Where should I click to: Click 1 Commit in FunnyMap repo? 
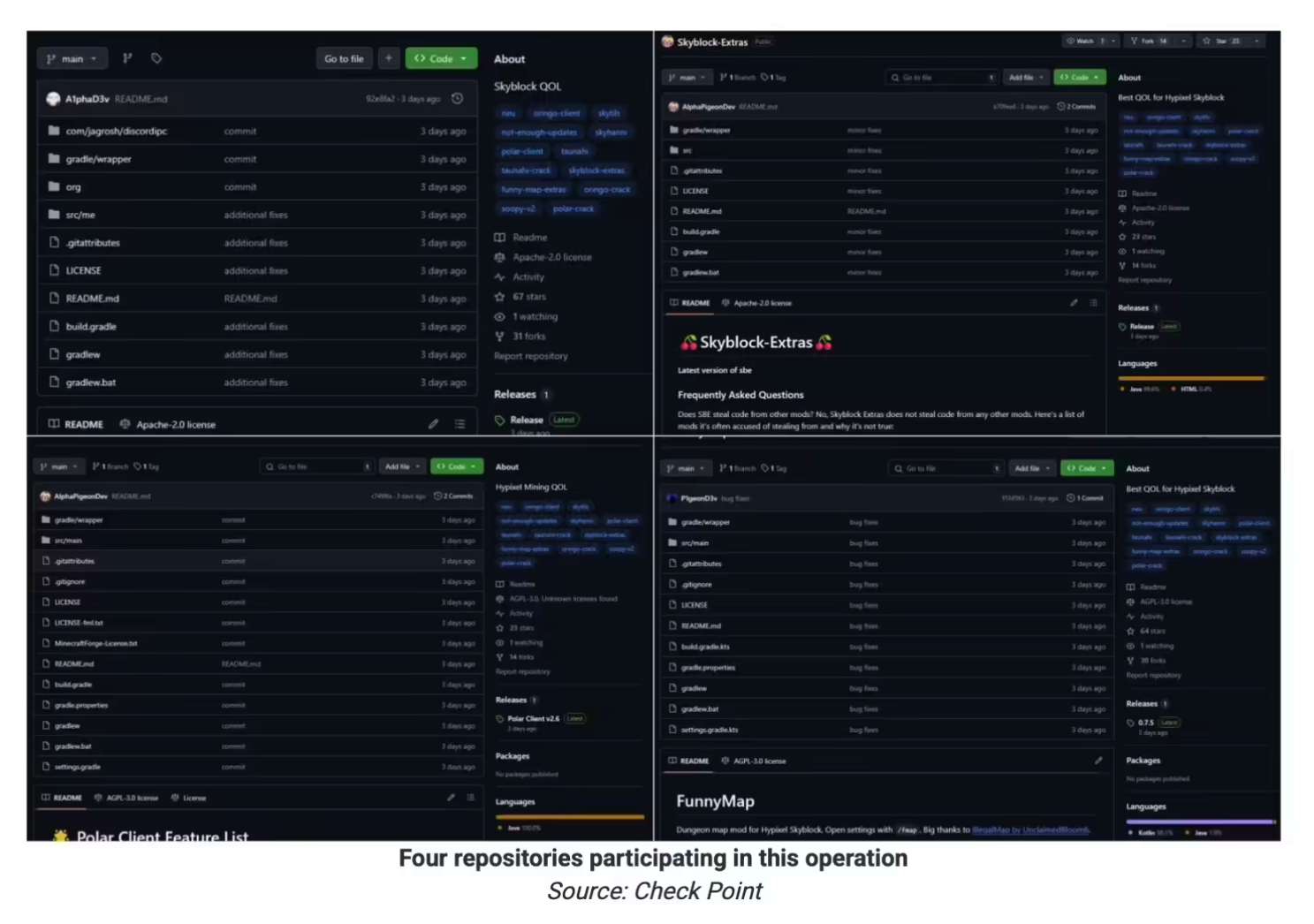[x=1085, y=498]
